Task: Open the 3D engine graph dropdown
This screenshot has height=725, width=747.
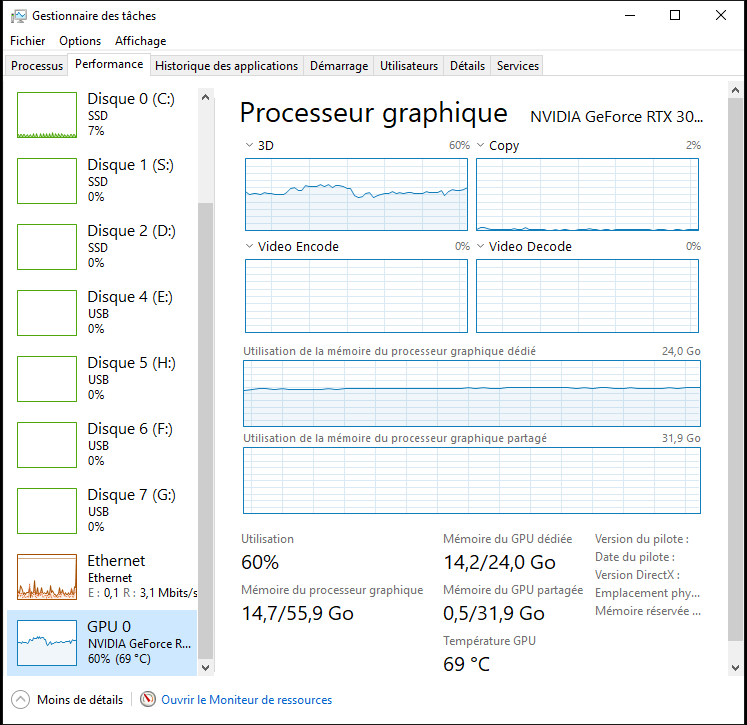Action: 249,146
